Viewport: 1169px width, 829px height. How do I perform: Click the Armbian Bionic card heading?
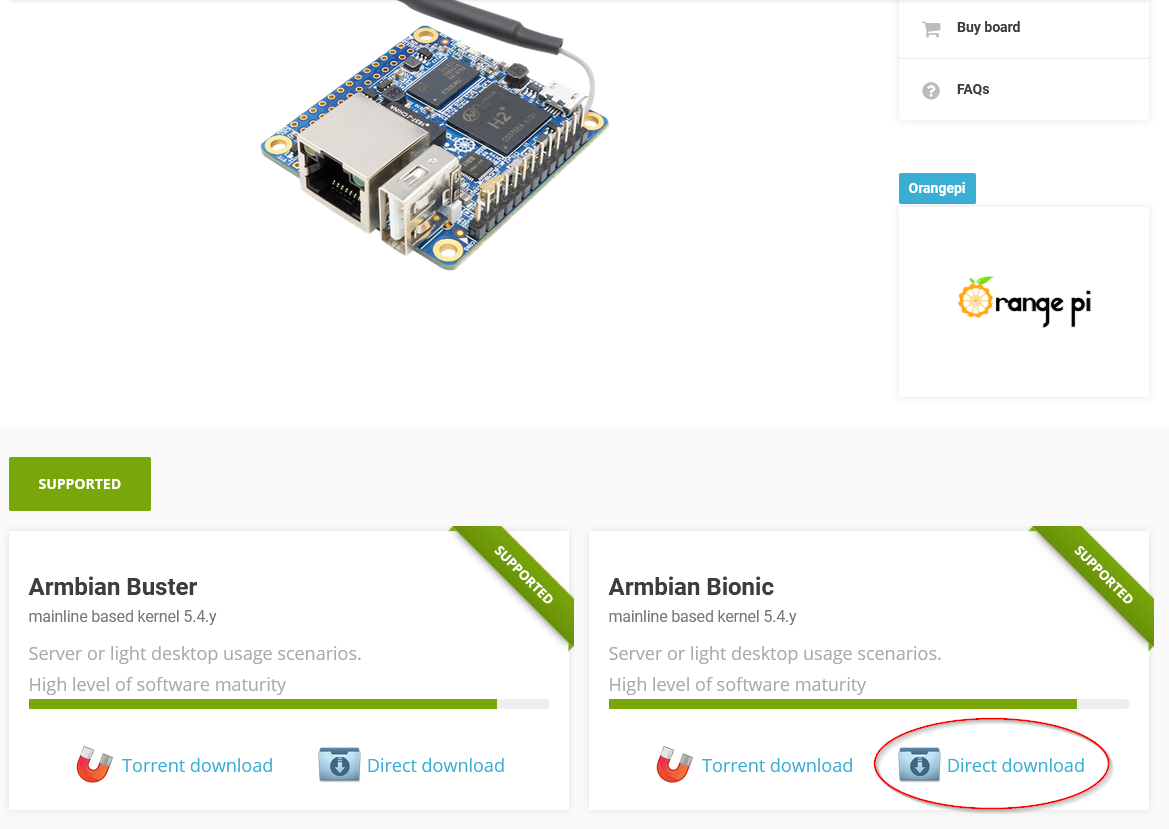(x=691, y=587)
